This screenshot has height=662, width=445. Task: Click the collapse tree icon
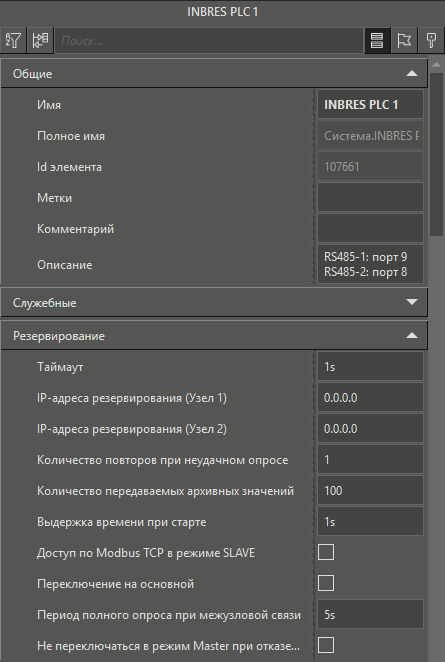coord(40,41)
